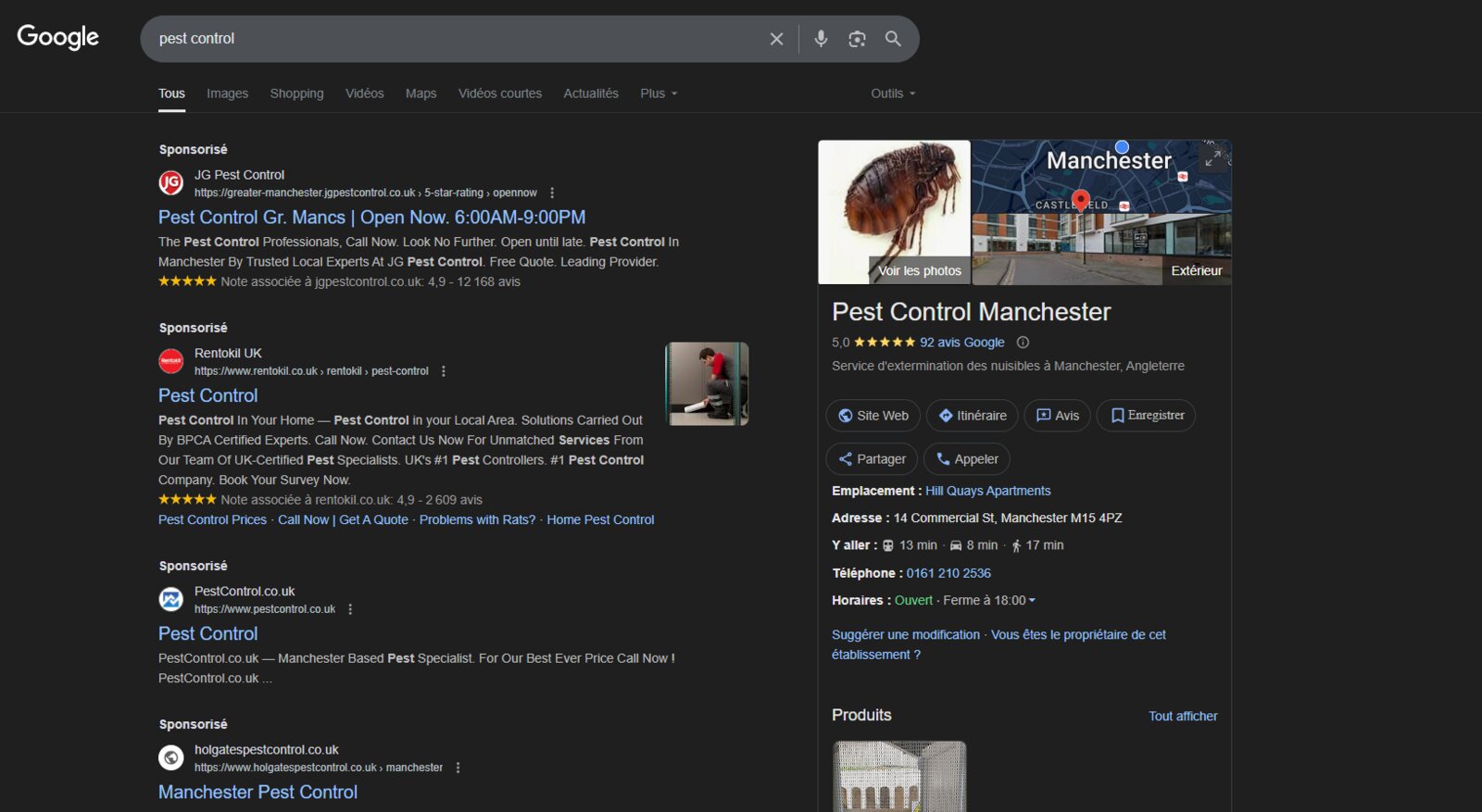Screen dimensions: 1482x812
Task: Click the Manchester map thumbnail
Action: pos(1101,177)
